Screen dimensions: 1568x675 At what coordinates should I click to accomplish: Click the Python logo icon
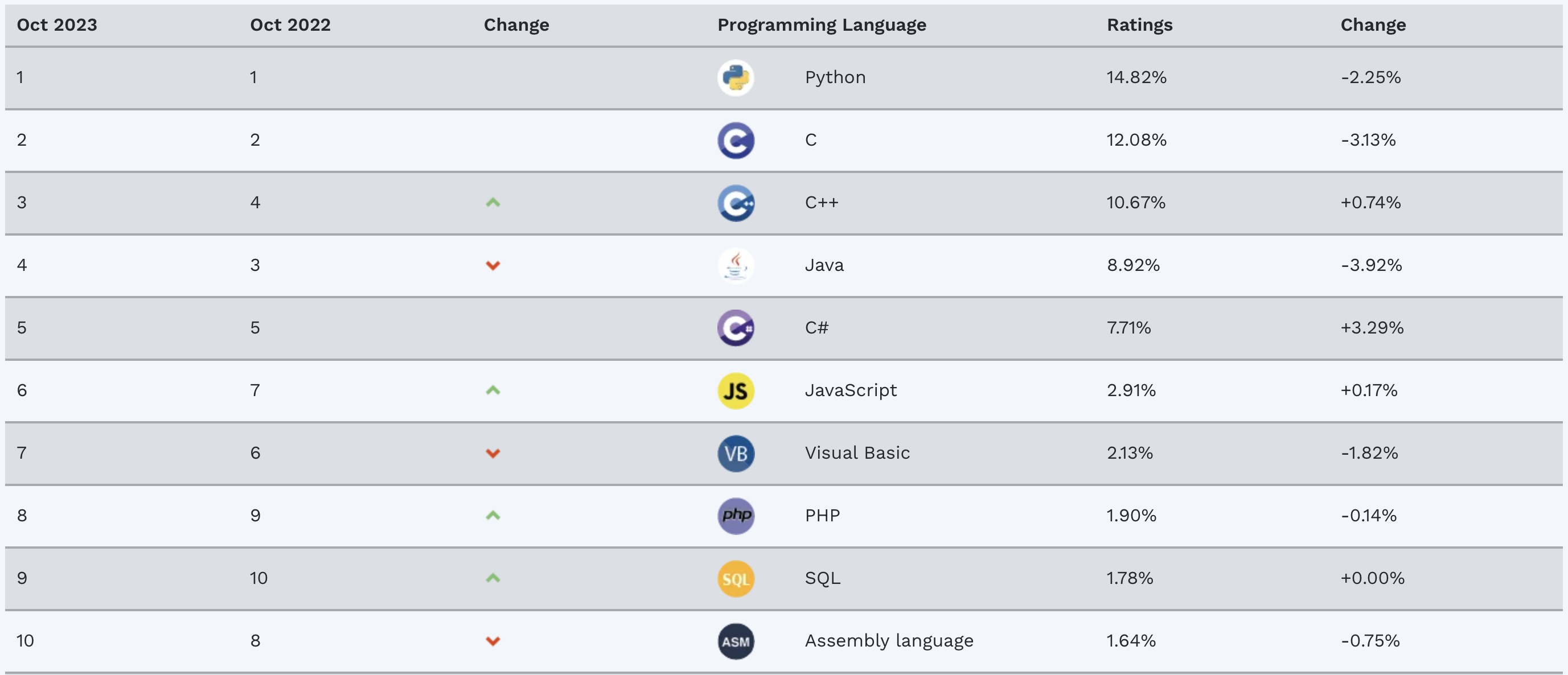[x=735, y=78]
